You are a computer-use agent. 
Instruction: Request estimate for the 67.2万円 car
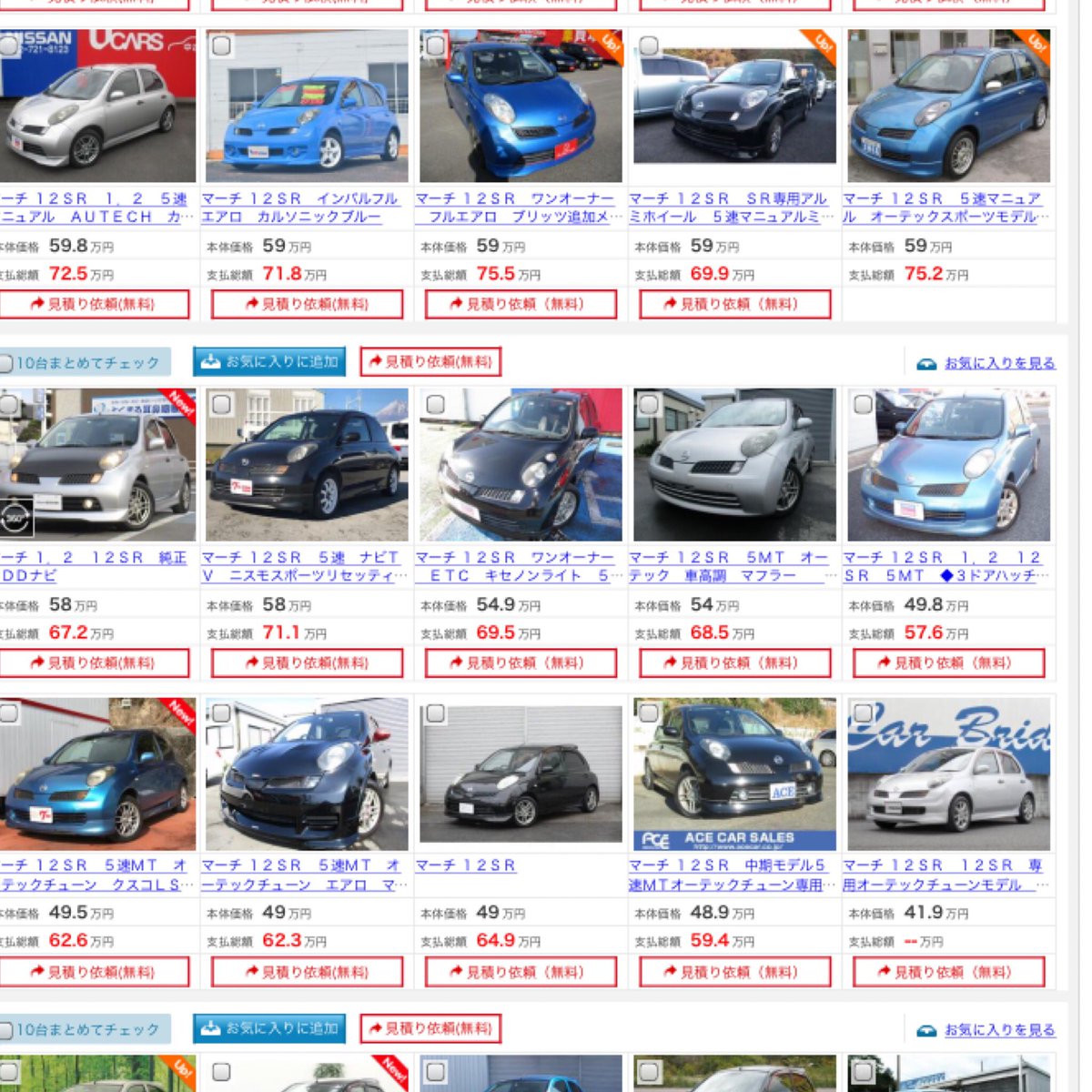click(x=94, y=662)
